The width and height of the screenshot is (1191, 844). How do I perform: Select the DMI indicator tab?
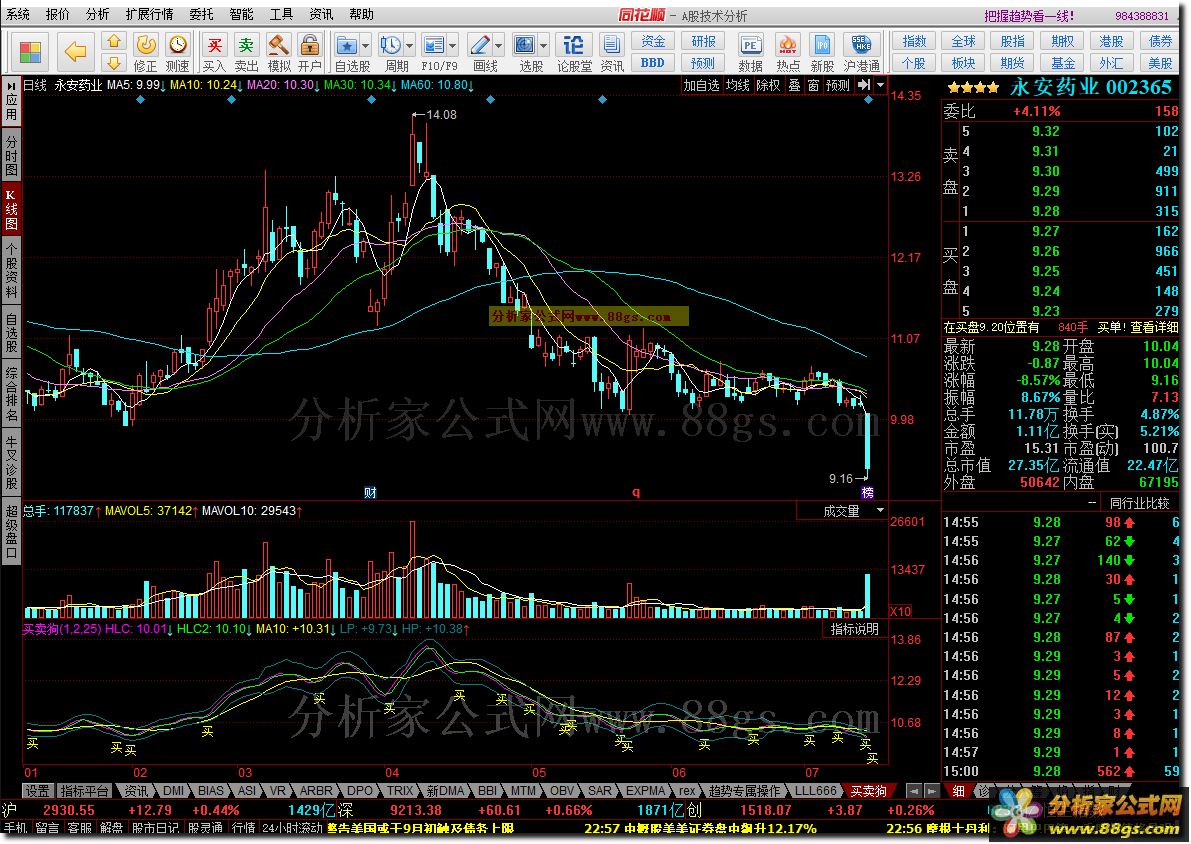(173, 791)
